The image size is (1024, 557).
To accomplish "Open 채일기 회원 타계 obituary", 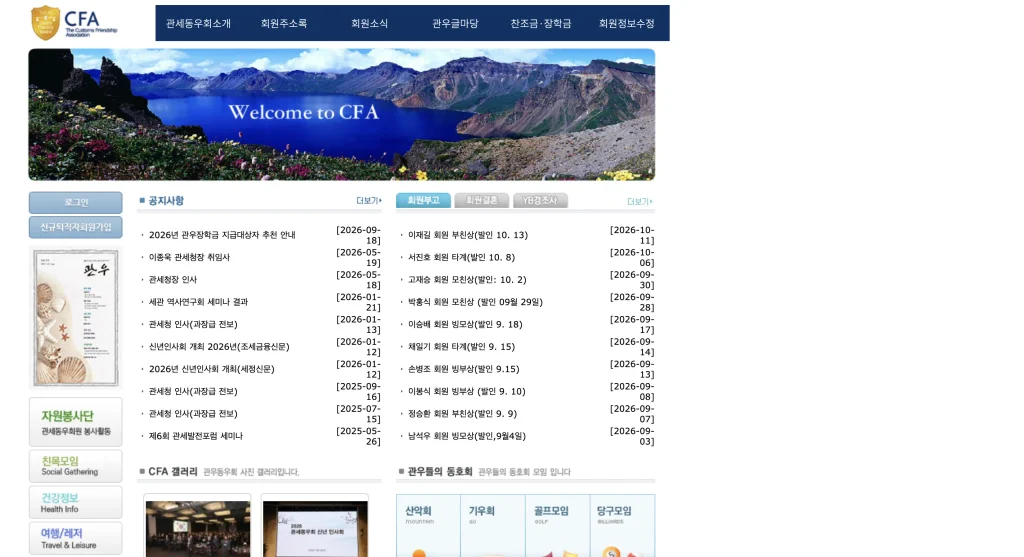I will coord(461,347).
